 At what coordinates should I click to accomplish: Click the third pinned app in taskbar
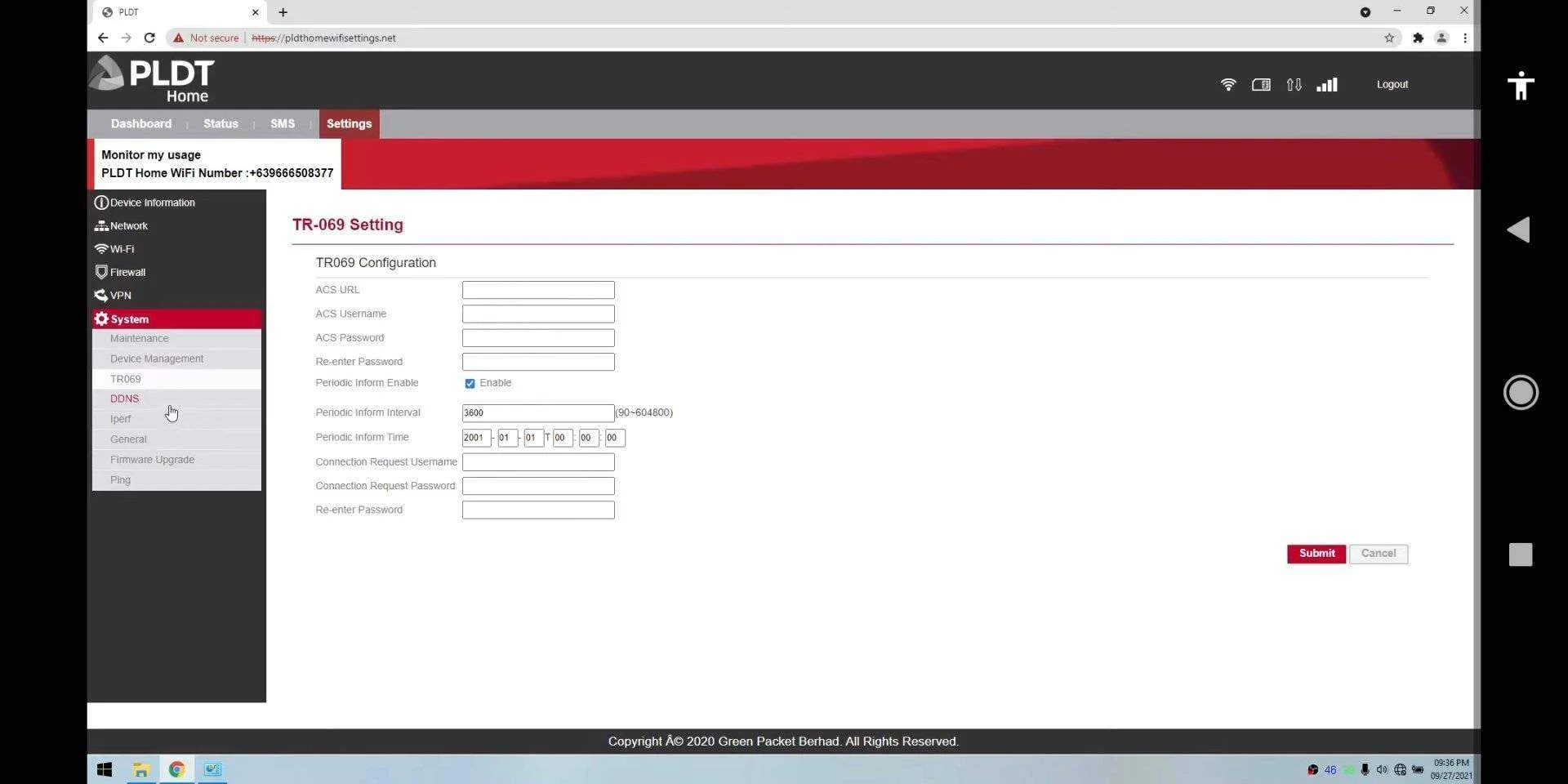[x=212, y=769]
